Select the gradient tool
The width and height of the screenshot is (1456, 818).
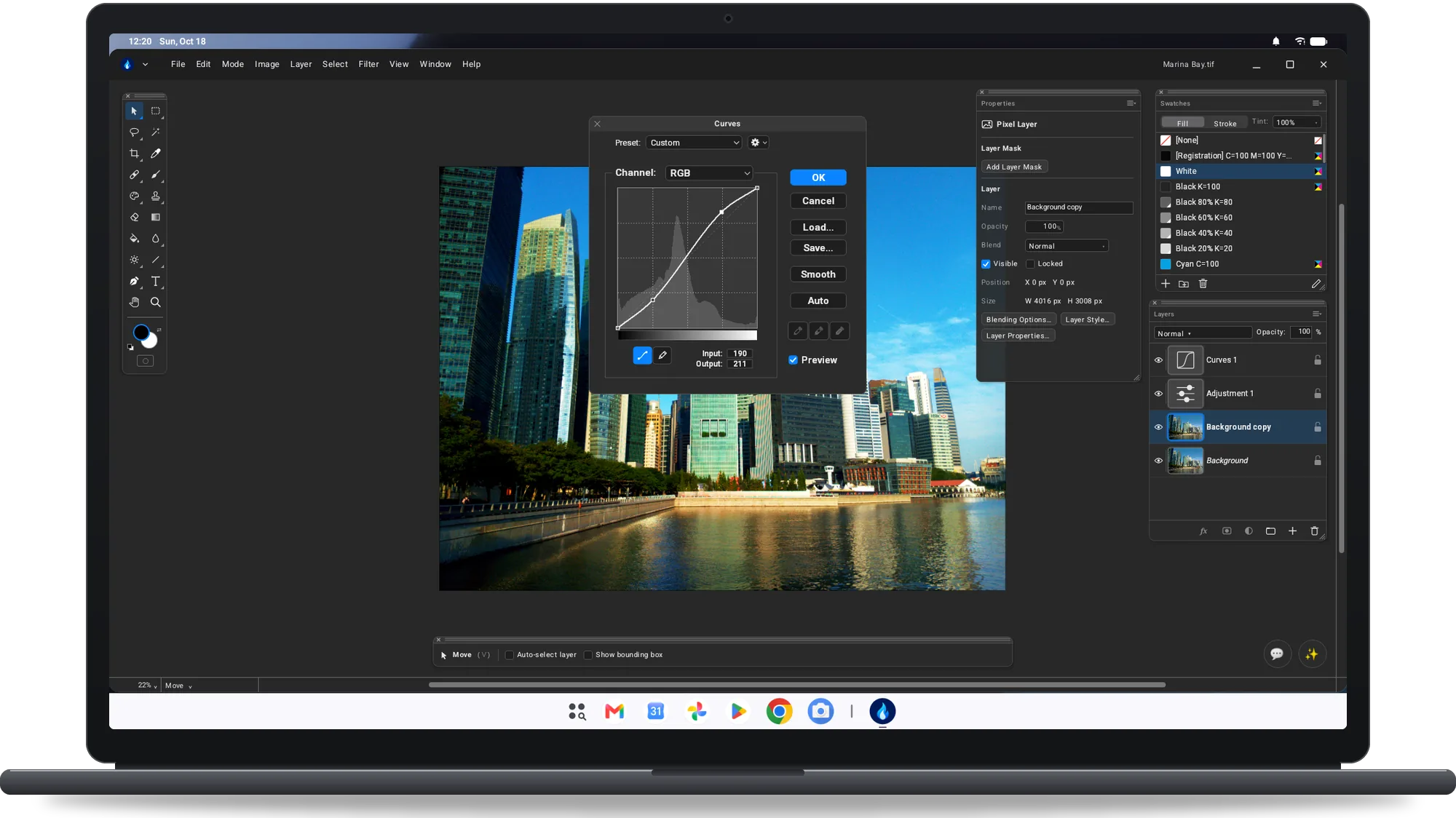pos(155,217)
